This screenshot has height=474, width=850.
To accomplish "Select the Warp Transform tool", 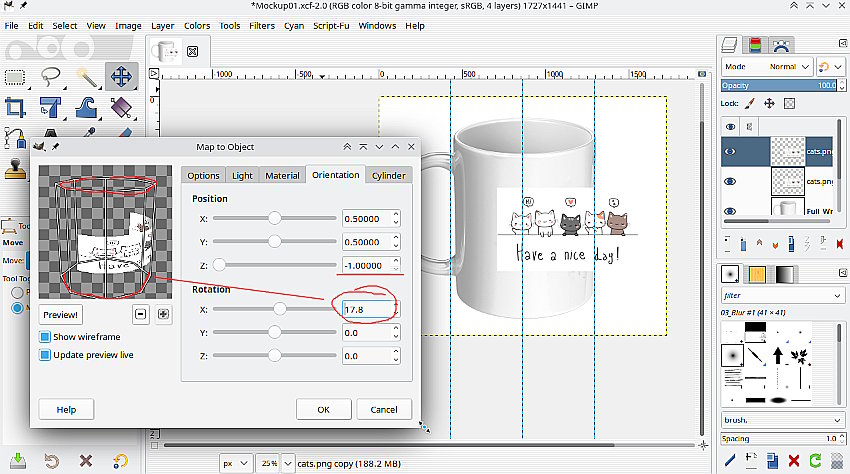I will (x=87, y=107).
